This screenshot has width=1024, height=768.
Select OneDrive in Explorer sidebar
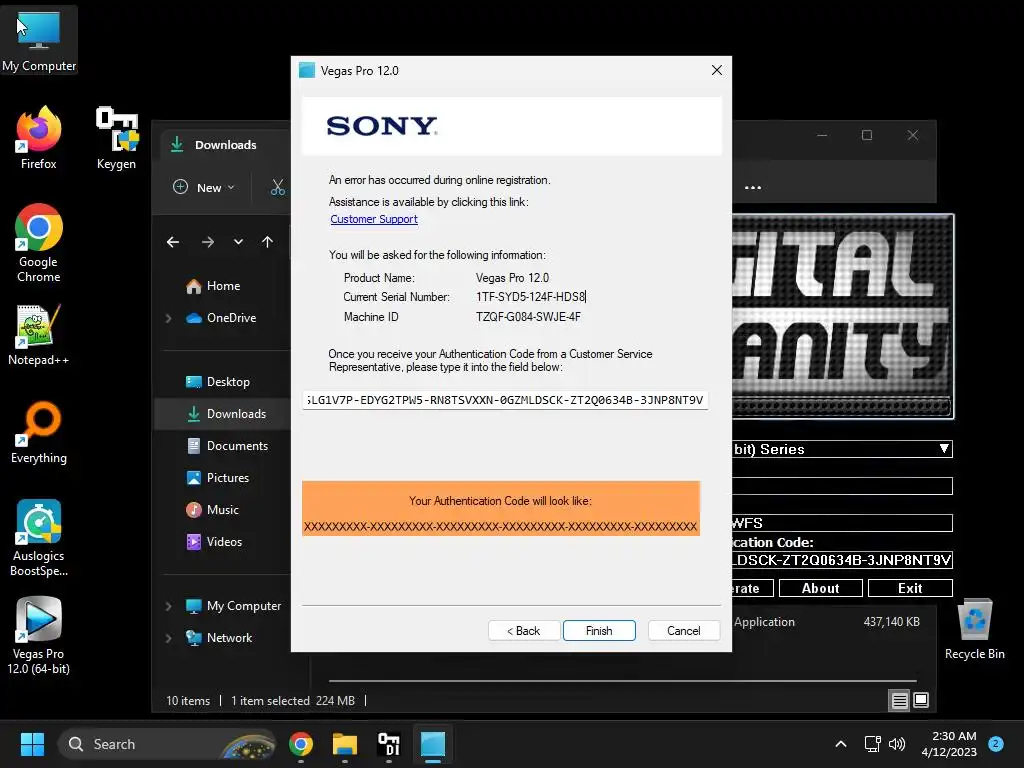tap(221, 318)
